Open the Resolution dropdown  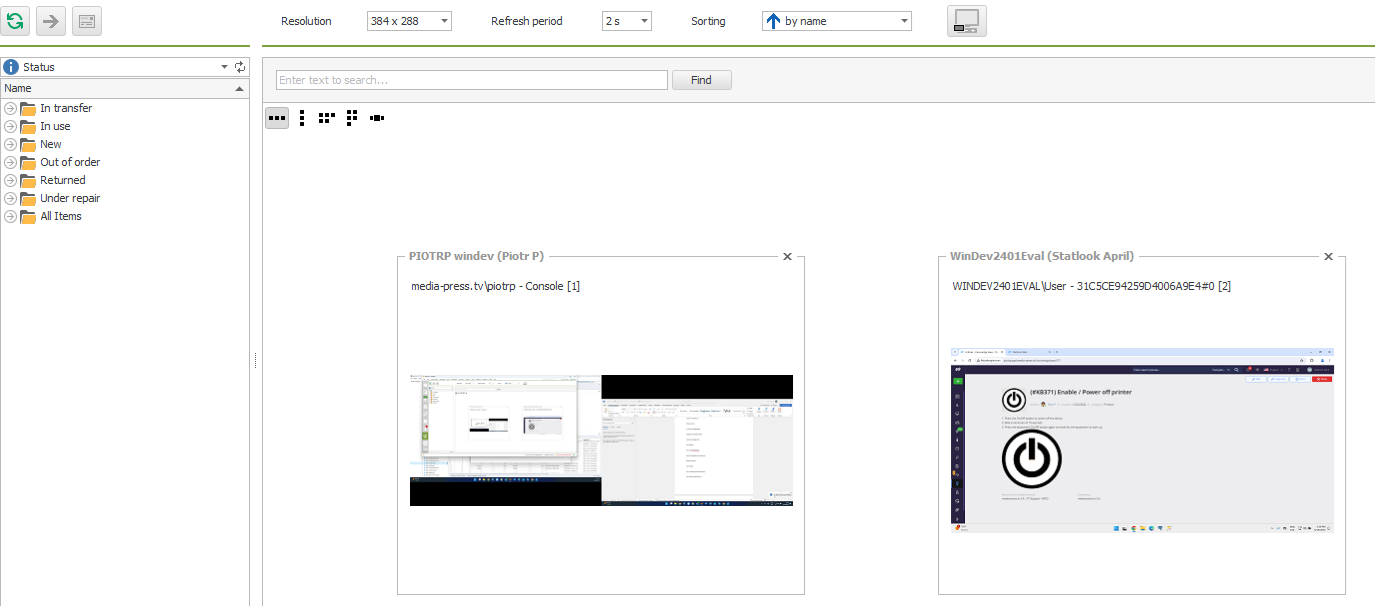(x=408, y=21)
